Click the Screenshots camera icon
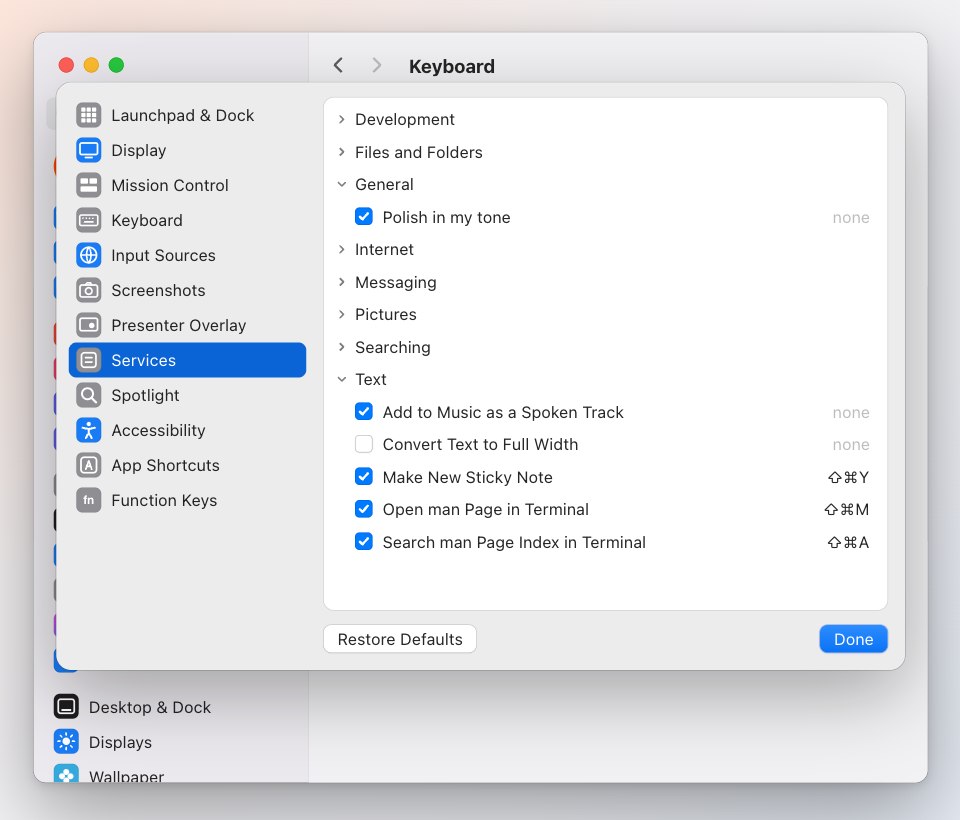This screenshot has height=820, width=960. (89, 290)
